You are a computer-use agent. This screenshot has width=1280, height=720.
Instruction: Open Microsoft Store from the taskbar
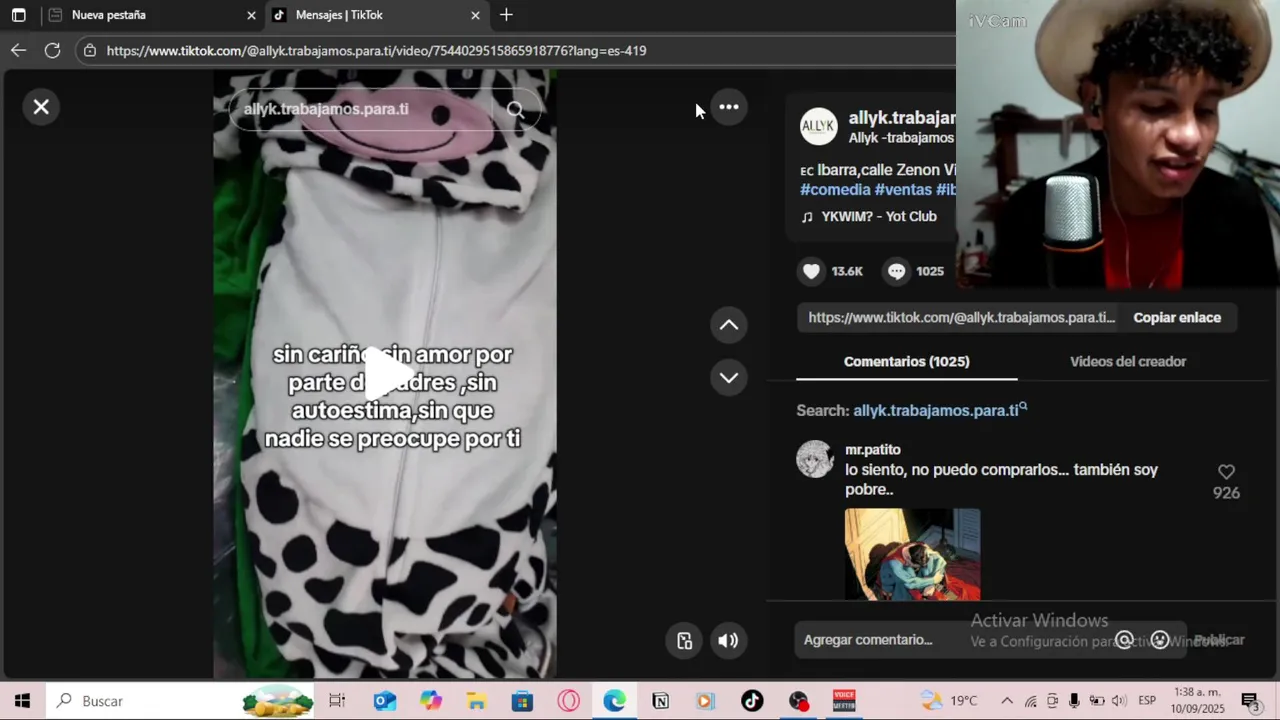(523, 701)
